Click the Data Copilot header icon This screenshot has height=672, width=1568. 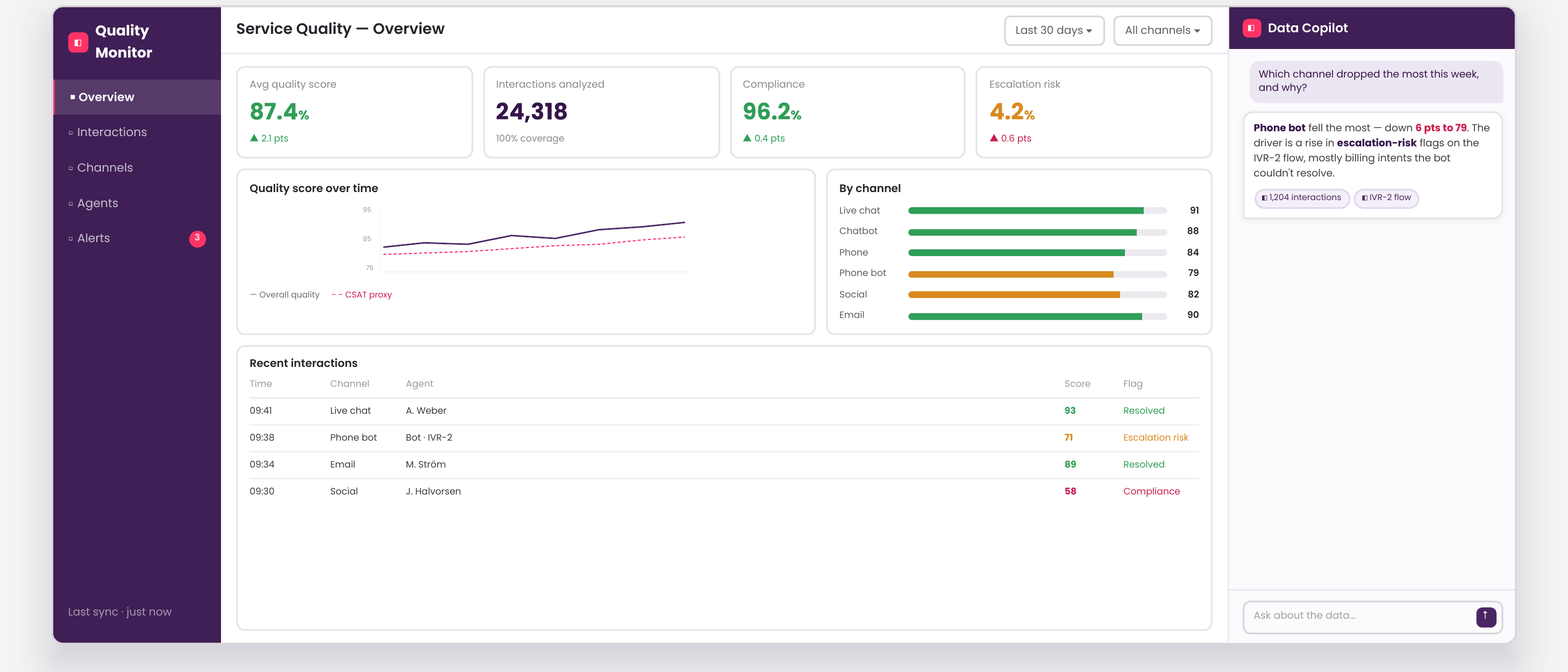pyautogui.click(x=1251, y=28)
